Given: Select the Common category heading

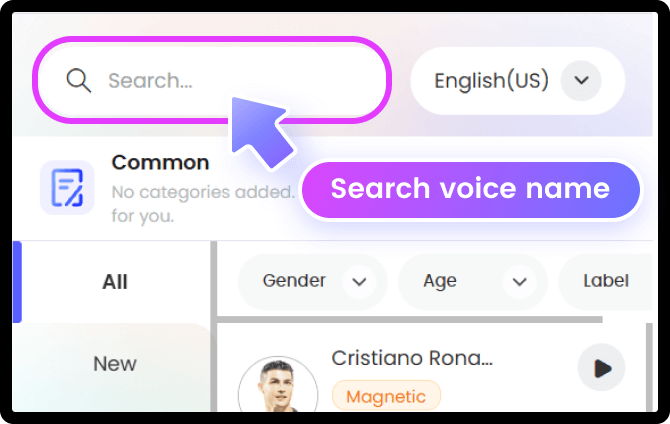Looking at the screenshot, I should (160, 162).
